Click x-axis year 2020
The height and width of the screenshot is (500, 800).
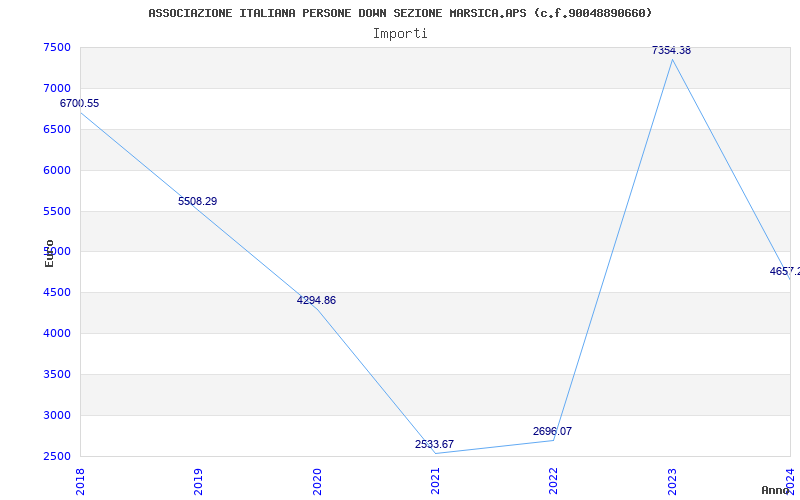point(317,482)
